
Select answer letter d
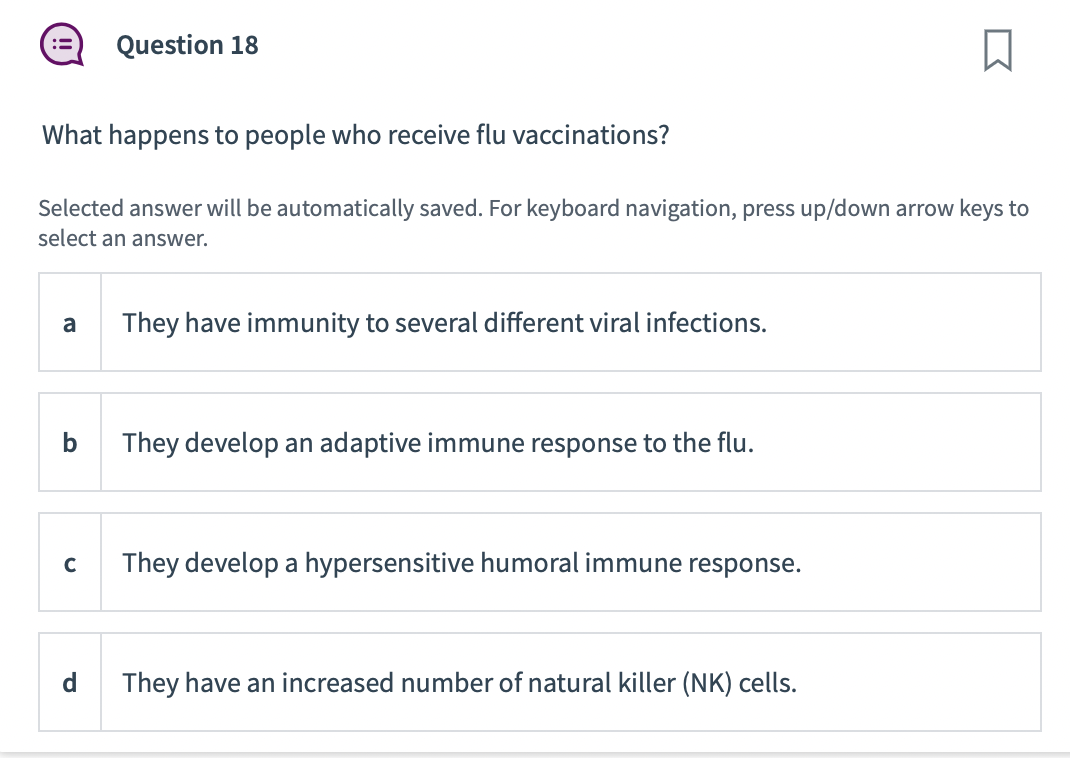coord(69,683)
